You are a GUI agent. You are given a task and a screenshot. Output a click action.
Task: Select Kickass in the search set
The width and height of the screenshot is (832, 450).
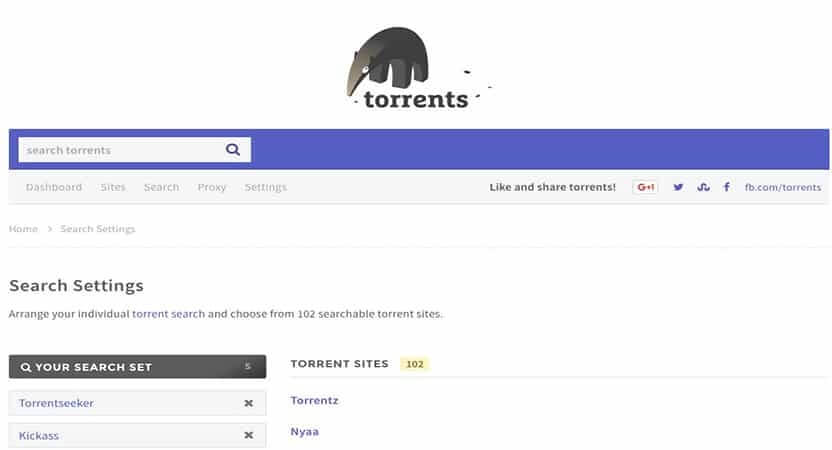point(39,436)
